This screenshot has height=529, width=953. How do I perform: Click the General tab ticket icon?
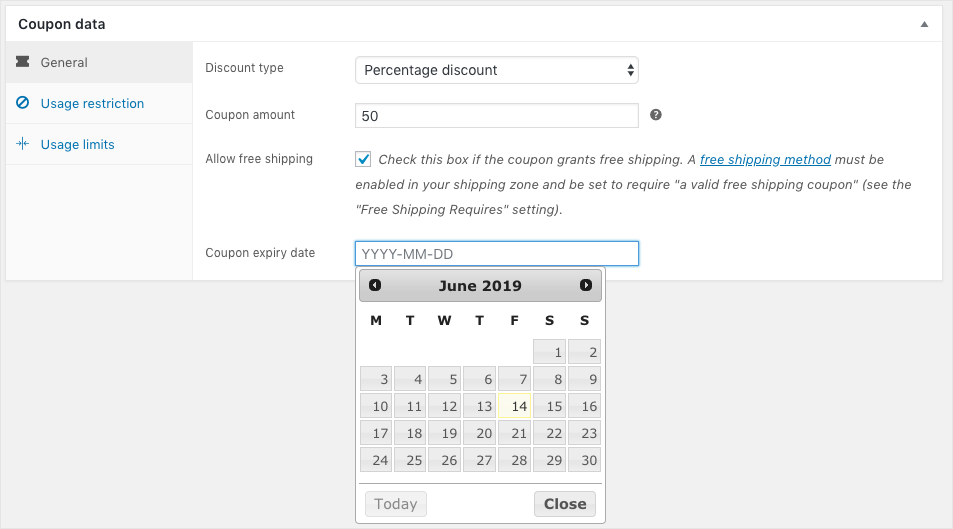click(22, 62)
